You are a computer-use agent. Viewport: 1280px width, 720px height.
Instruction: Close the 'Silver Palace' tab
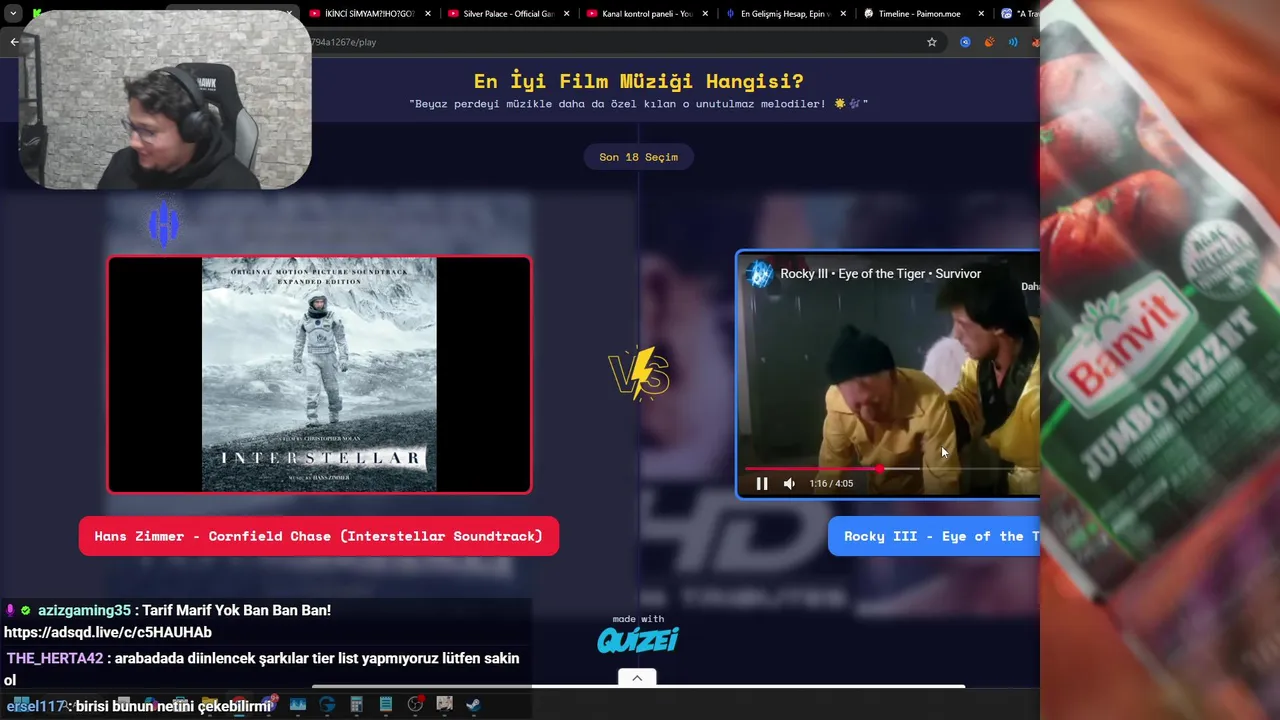566,14
